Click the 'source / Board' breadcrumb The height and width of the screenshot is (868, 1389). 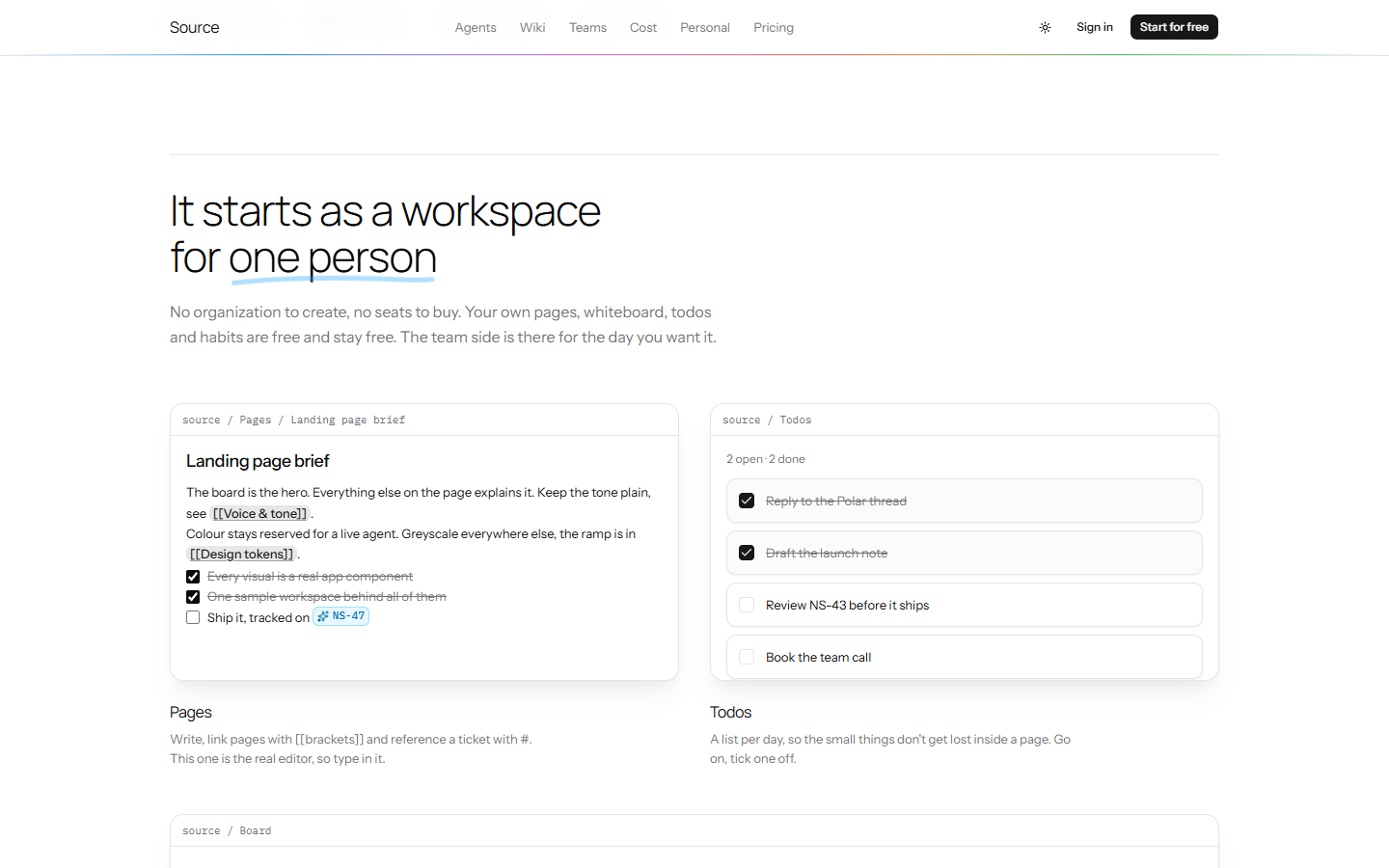click(x=227, y=830)
